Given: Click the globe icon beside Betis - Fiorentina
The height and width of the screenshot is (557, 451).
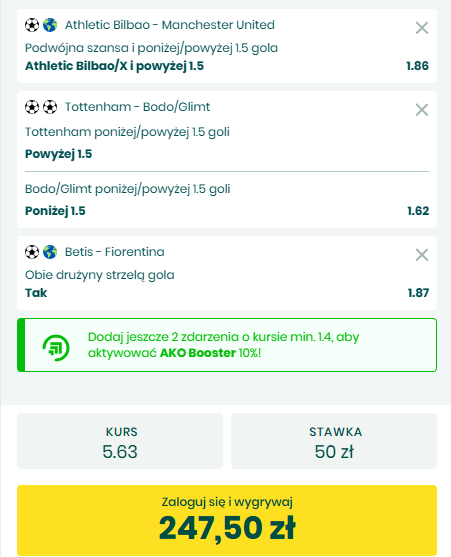Looking at the screenshot, I should point(50,252).
